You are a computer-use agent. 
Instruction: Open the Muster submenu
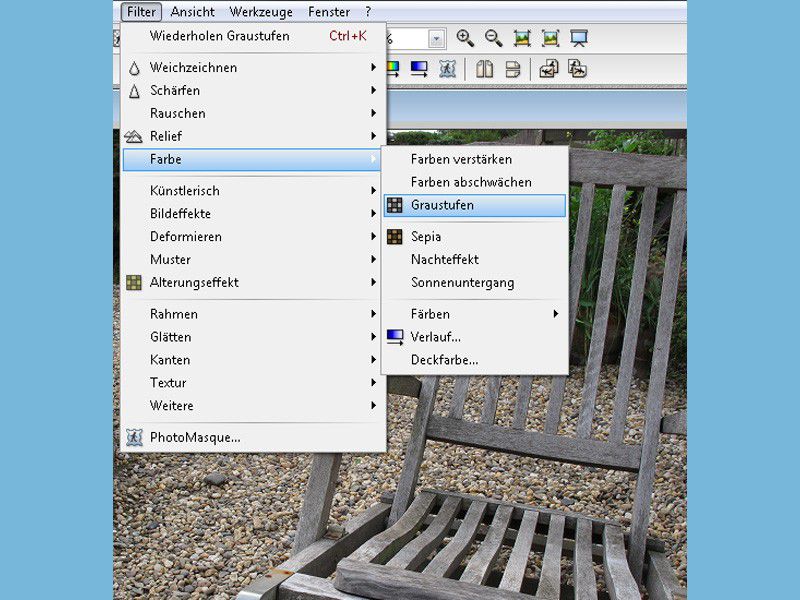253,260
